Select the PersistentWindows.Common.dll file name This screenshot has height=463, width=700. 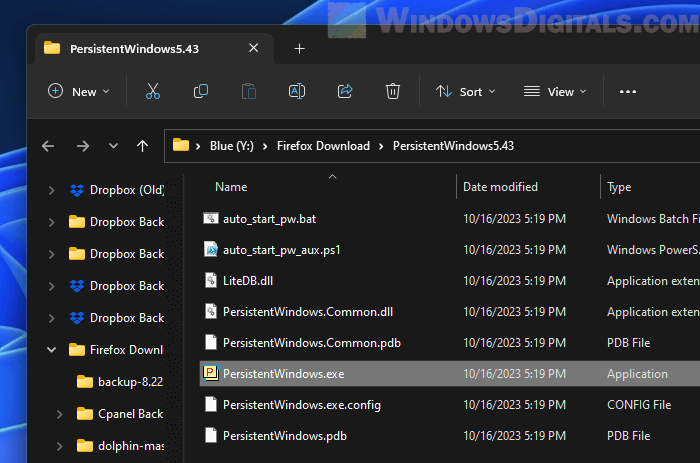coord(308,312)
